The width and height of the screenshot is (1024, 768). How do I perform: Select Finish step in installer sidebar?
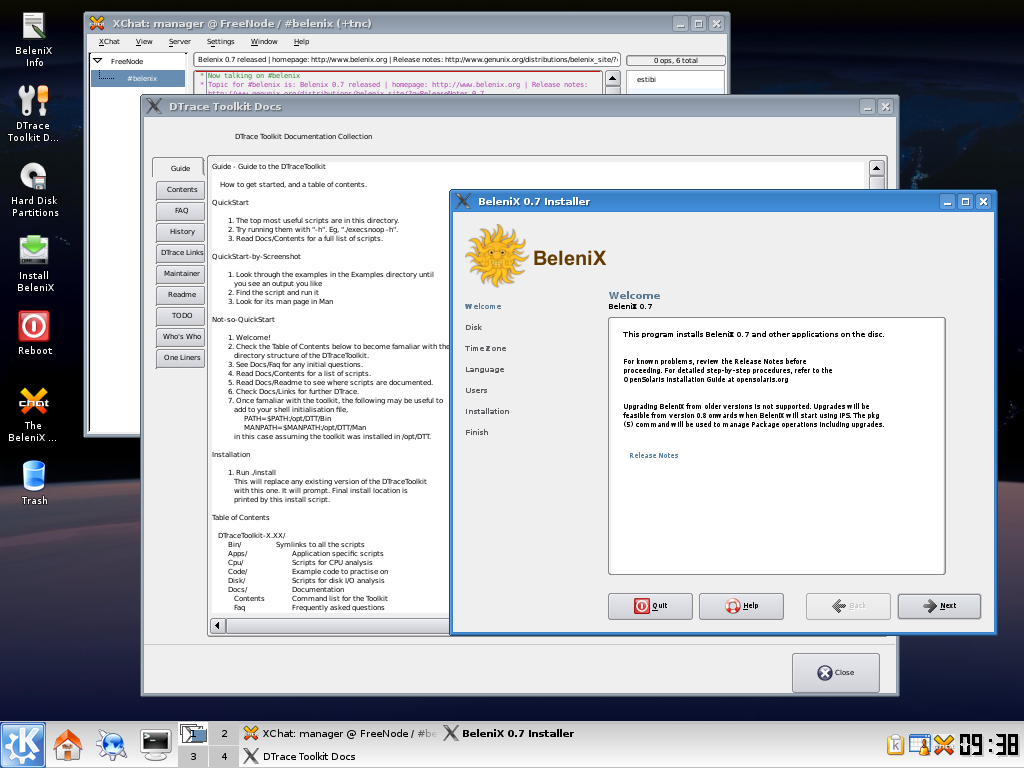pos(476,432)
